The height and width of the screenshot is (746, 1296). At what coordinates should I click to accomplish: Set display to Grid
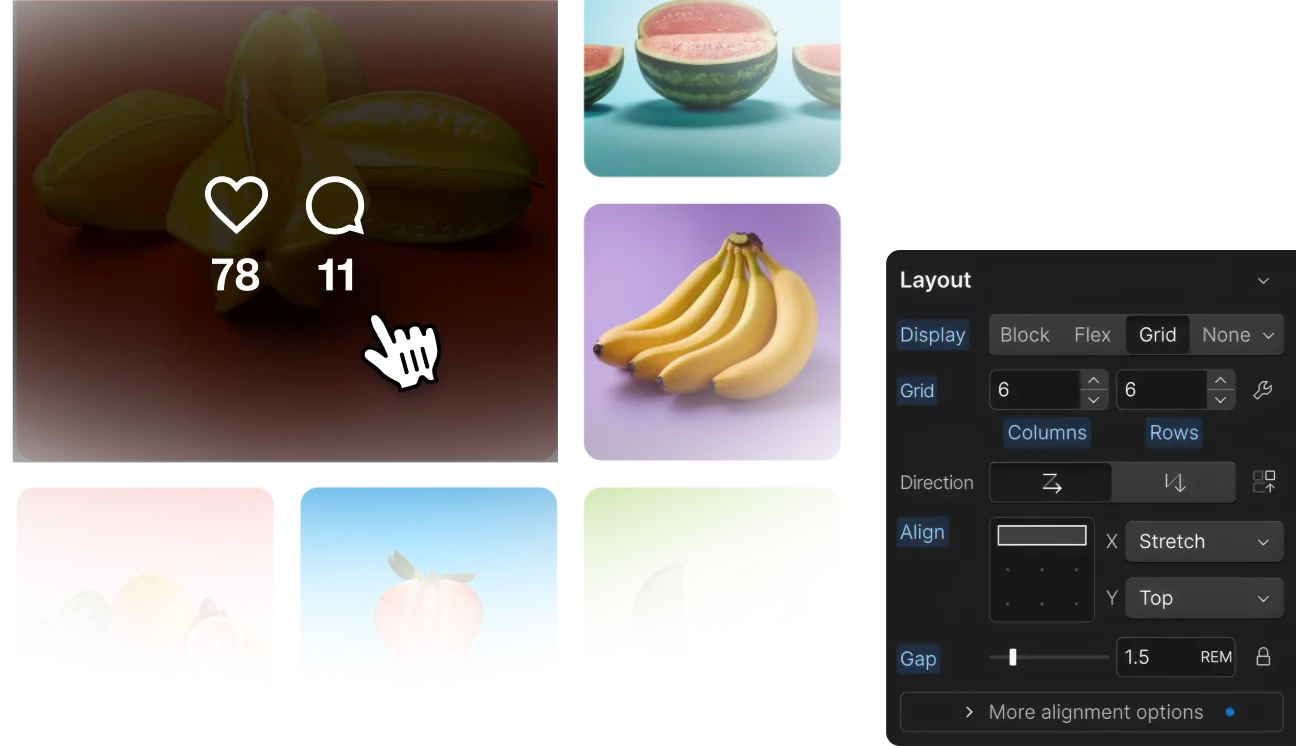tap(1157, 335)
